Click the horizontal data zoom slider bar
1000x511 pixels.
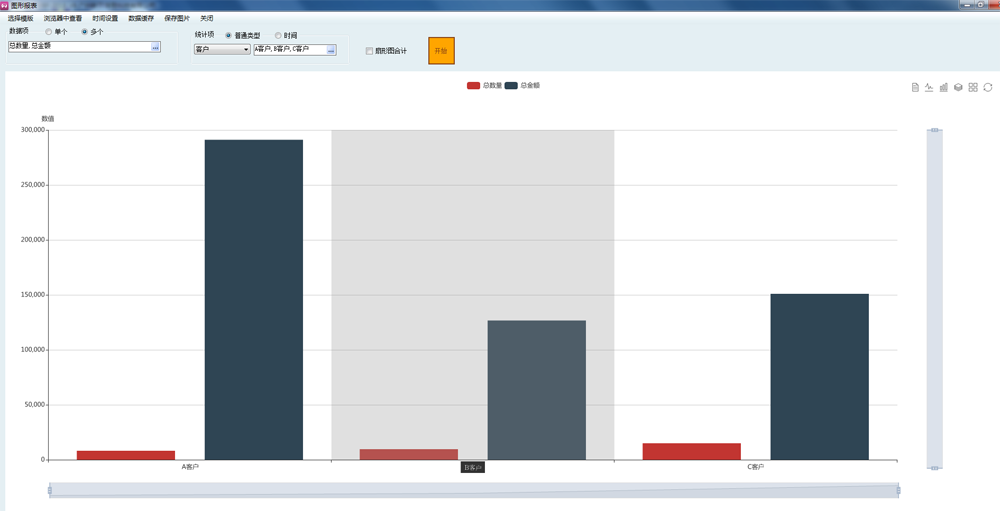click(x=474, y=490)
